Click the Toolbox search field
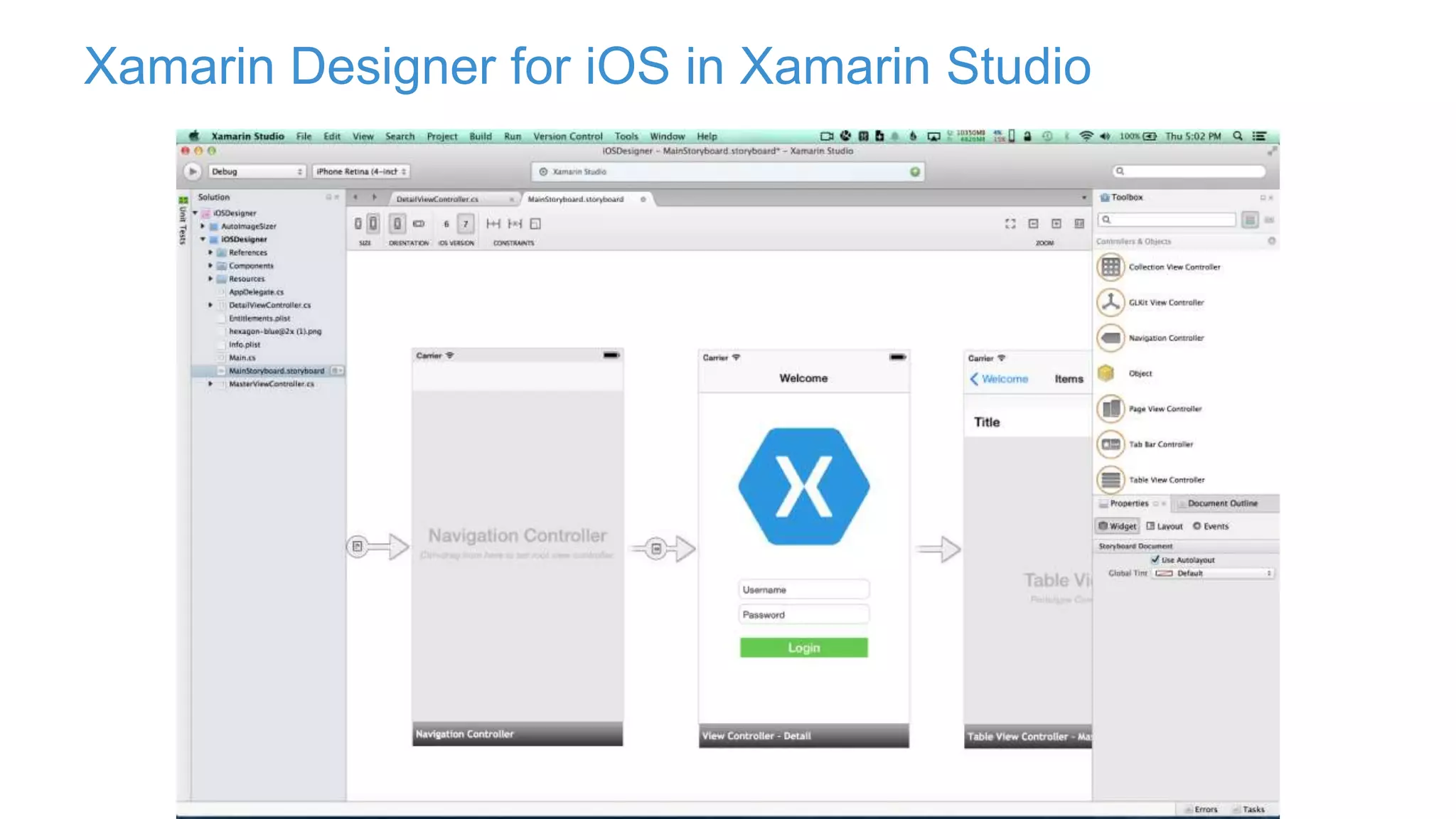1456x819 pixels. [1166, 220]
